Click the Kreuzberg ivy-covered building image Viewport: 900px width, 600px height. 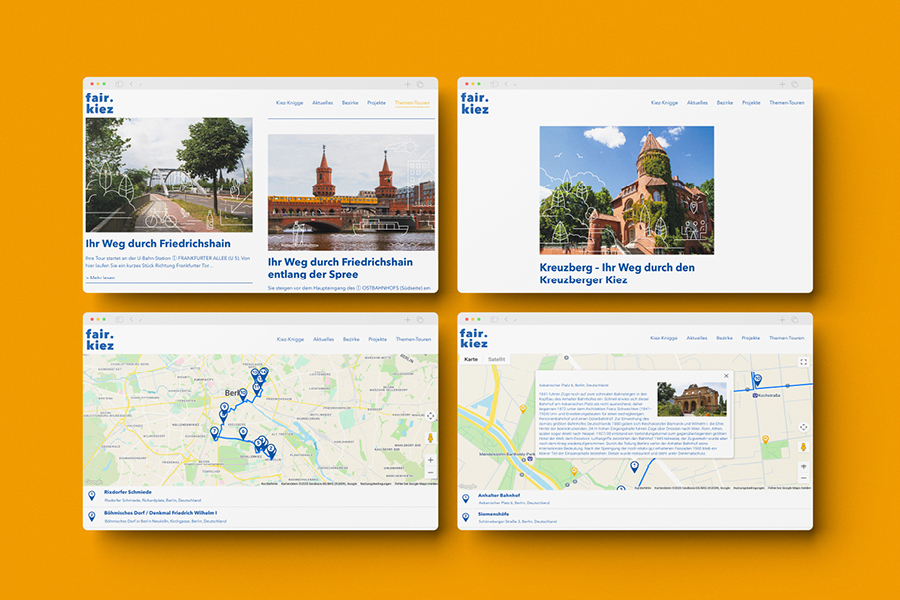(627, 190)
